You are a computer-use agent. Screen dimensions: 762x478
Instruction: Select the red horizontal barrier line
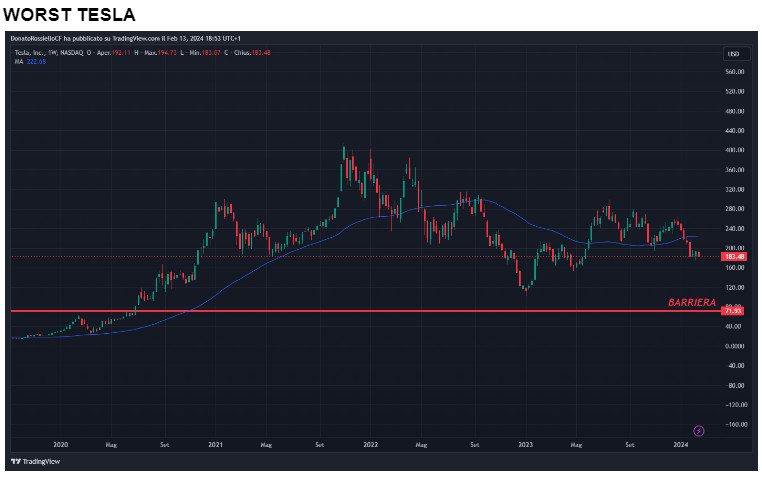365,311
